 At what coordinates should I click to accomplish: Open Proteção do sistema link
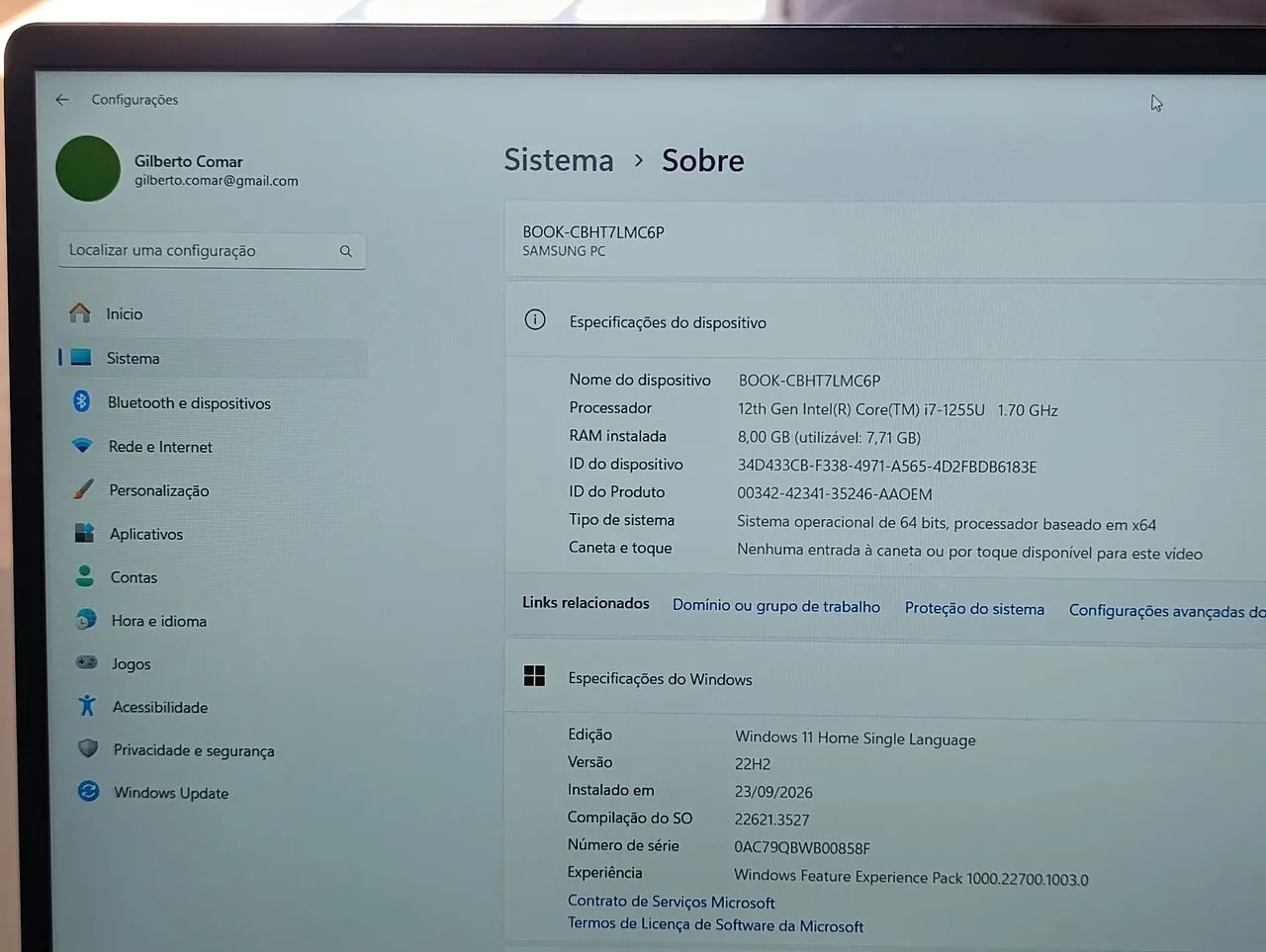pyautogui.click(x=974, y=609)
